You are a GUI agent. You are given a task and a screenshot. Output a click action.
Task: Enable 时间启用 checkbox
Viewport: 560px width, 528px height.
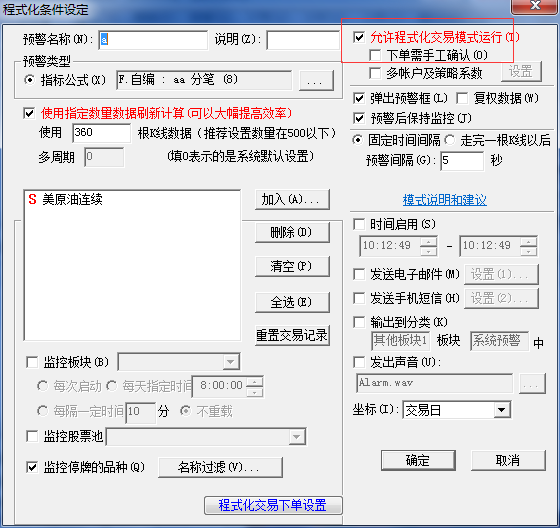(359, 224)
